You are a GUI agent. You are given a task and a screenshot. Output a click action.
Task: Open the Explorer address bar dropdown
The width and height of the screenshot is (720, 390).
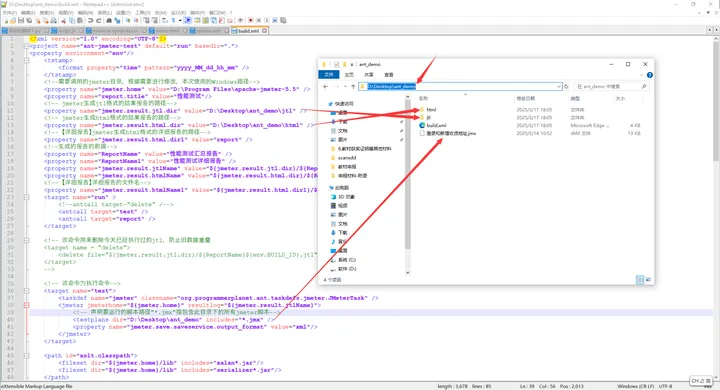point(559,86)
